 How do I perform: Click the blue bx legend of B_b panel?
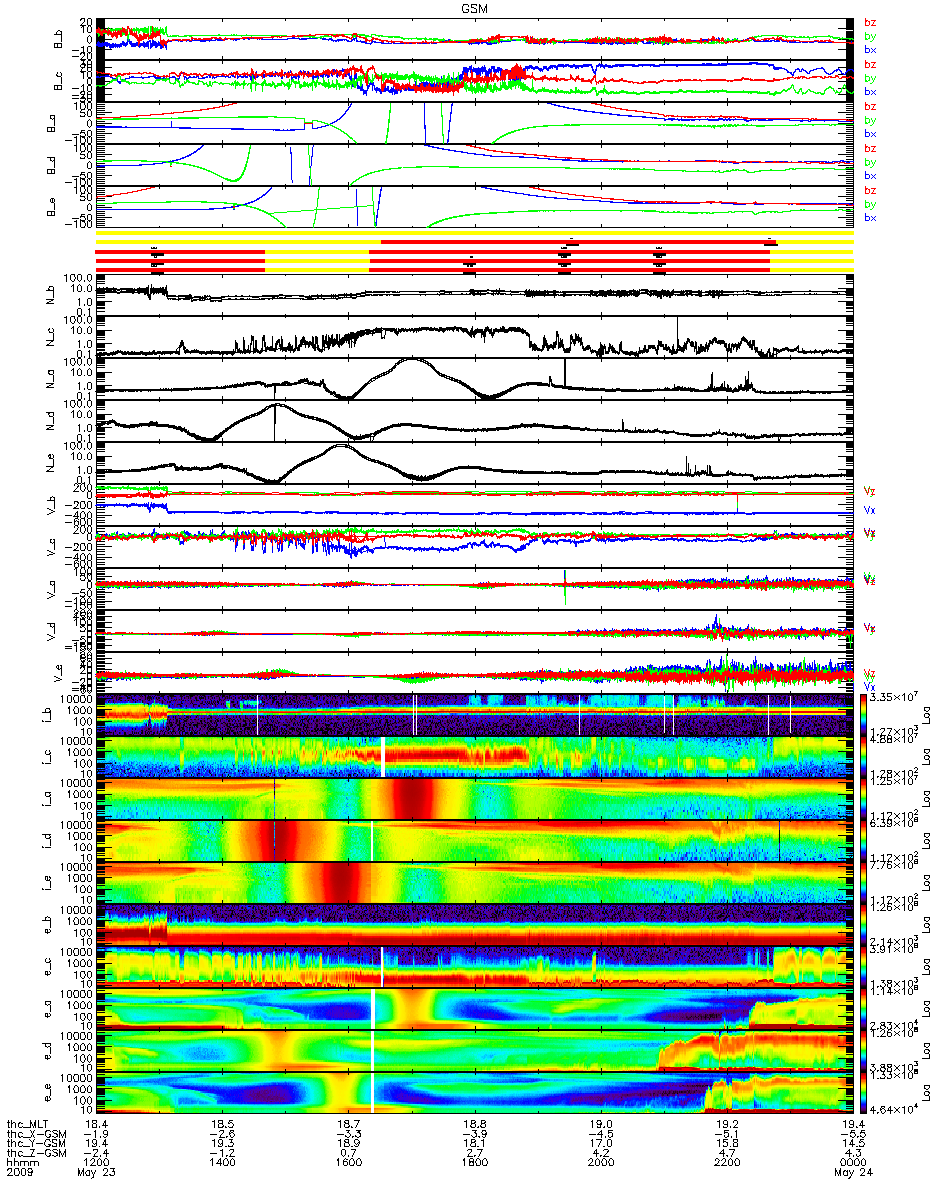(870, 51)
